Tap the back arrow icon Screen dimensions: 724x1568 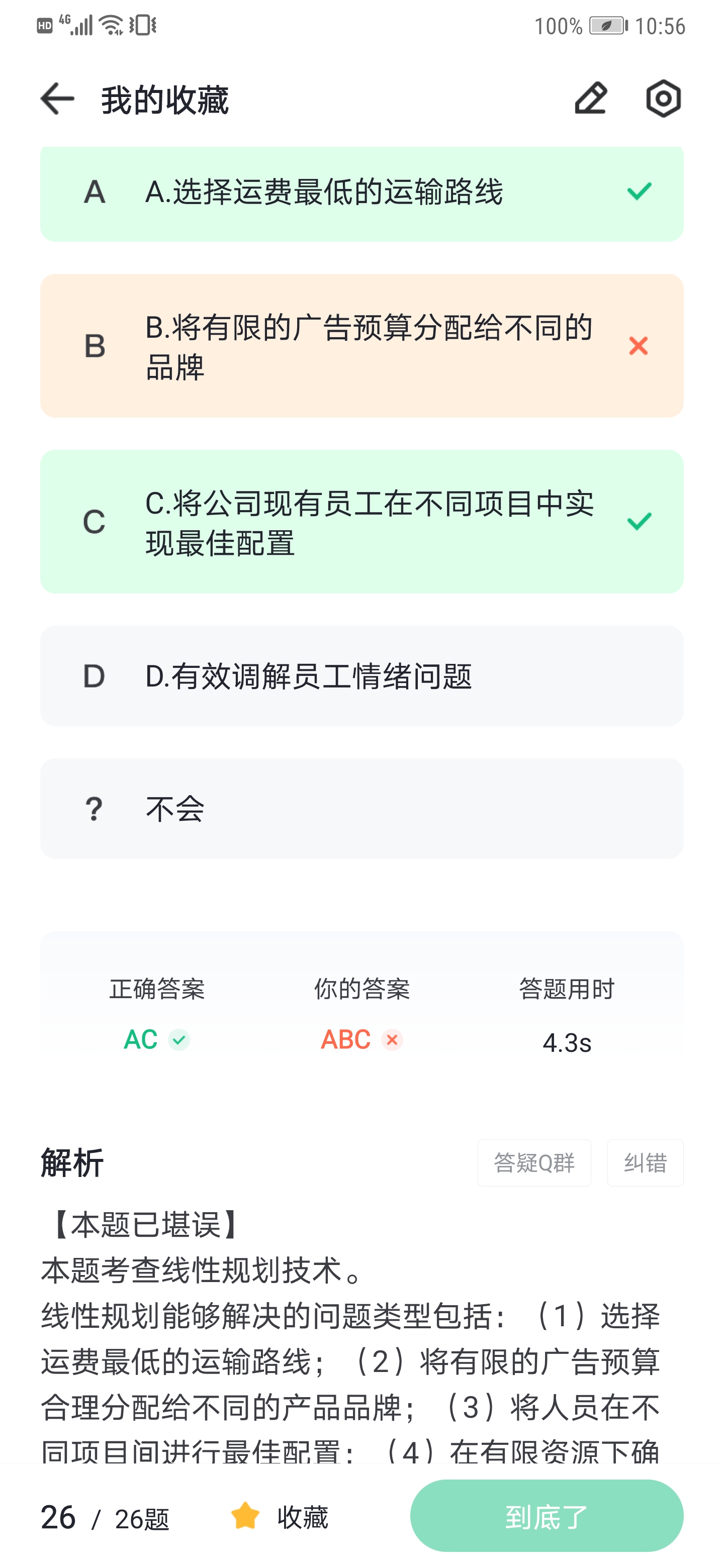(57, 99)
